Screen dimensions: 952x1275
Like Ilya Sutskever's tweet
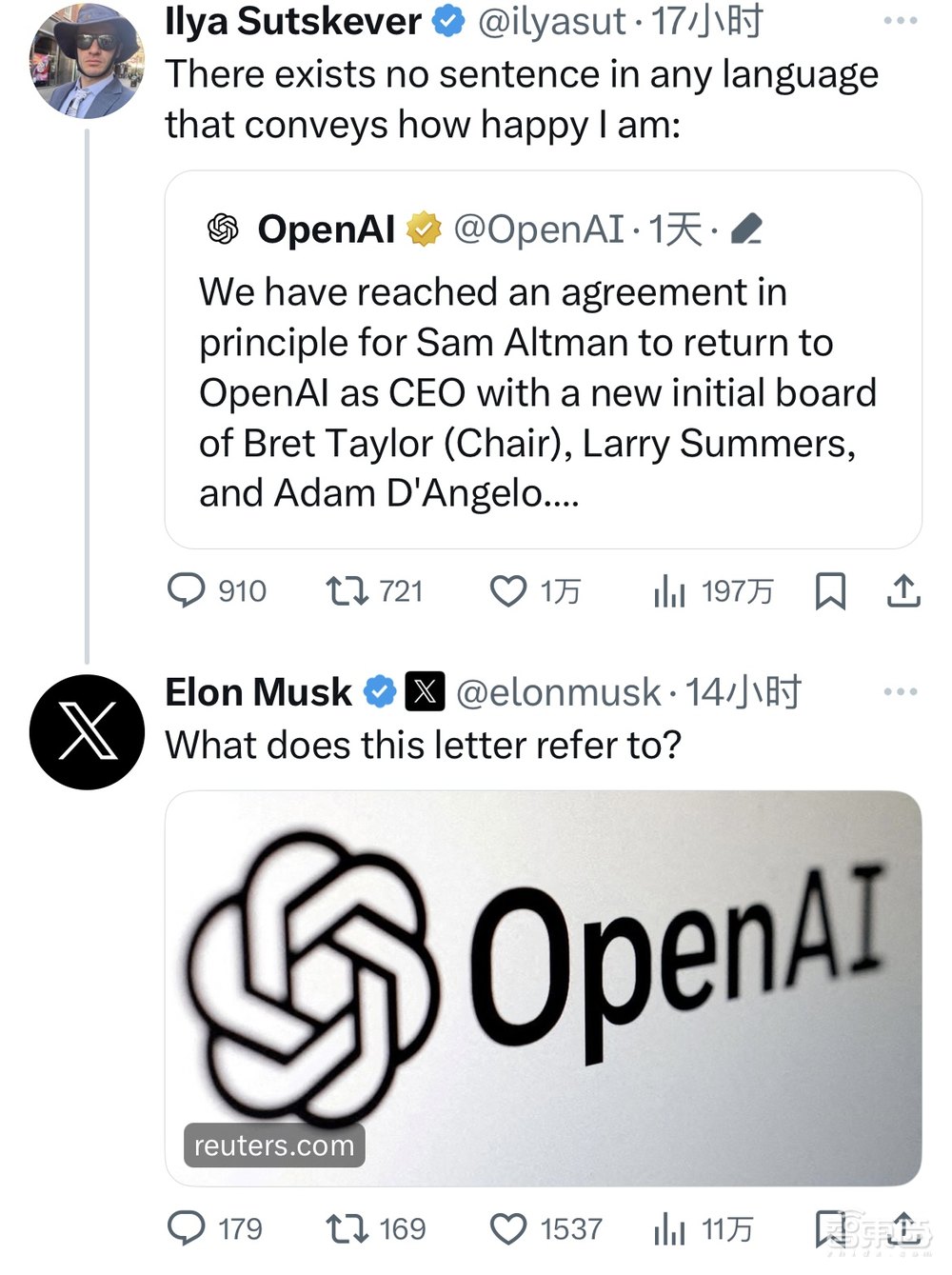(507, 591)
